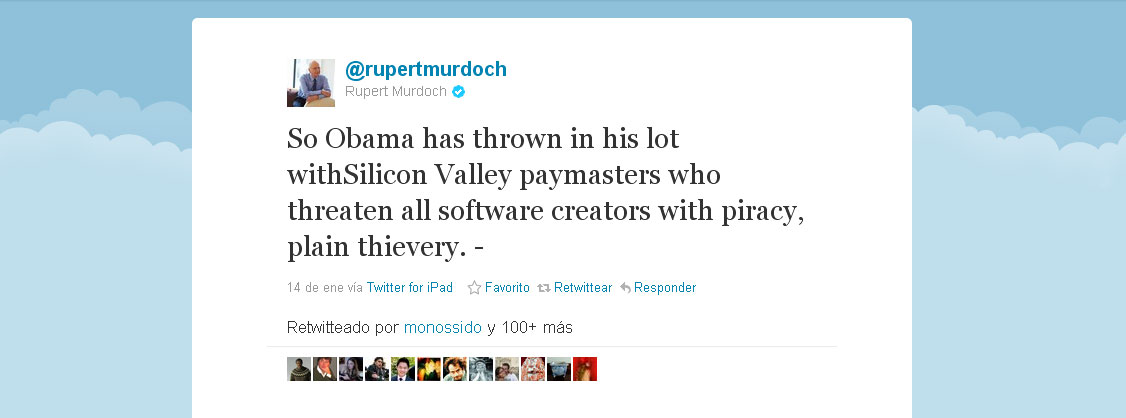This screenshot has height=418, width=1126.
Task: Open the black-and-white statue retweeter avatar
Action: click(481, 369)
